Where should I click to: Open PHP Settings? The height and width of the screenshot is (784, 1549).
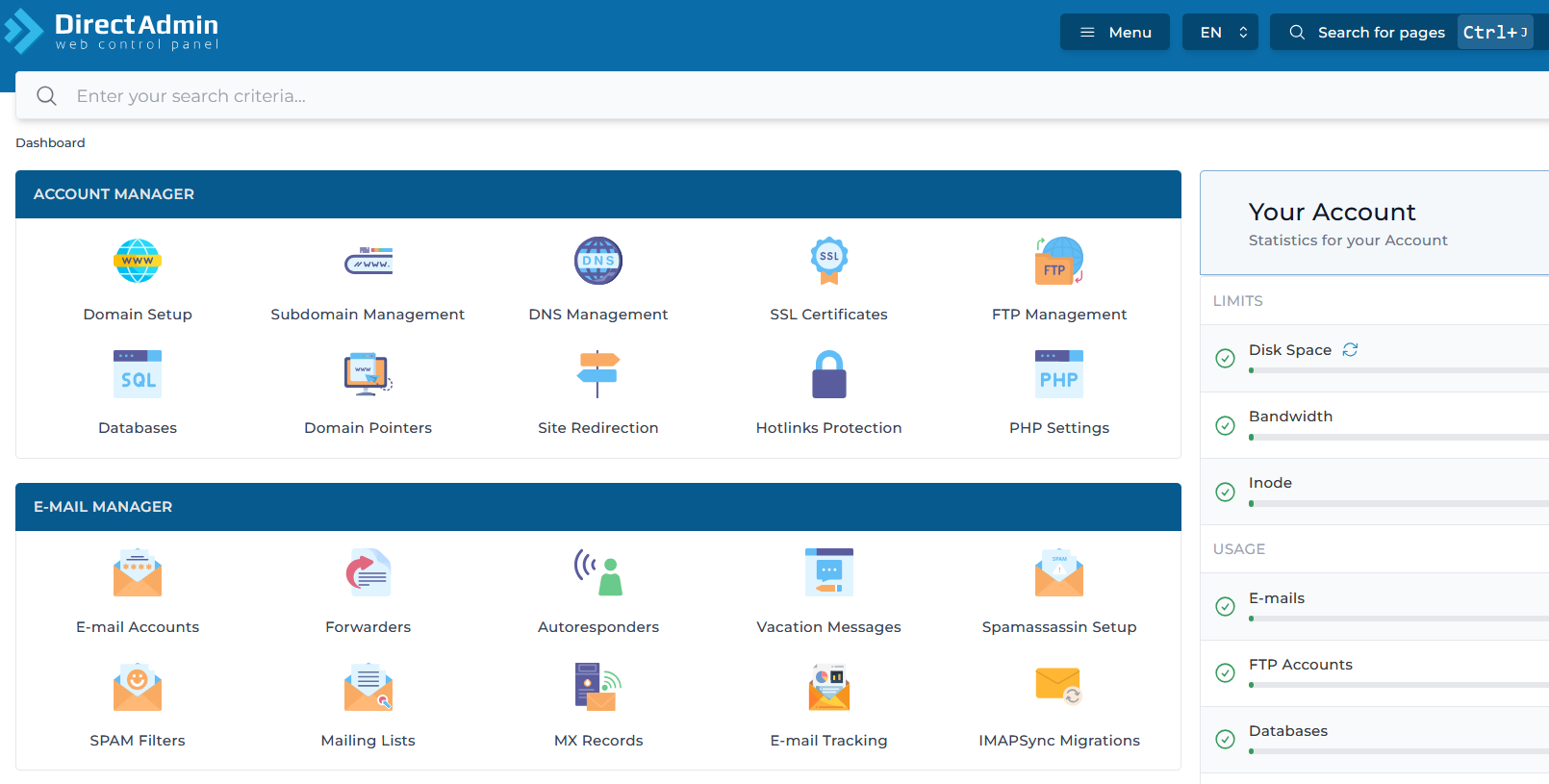tap(1058, 374)
